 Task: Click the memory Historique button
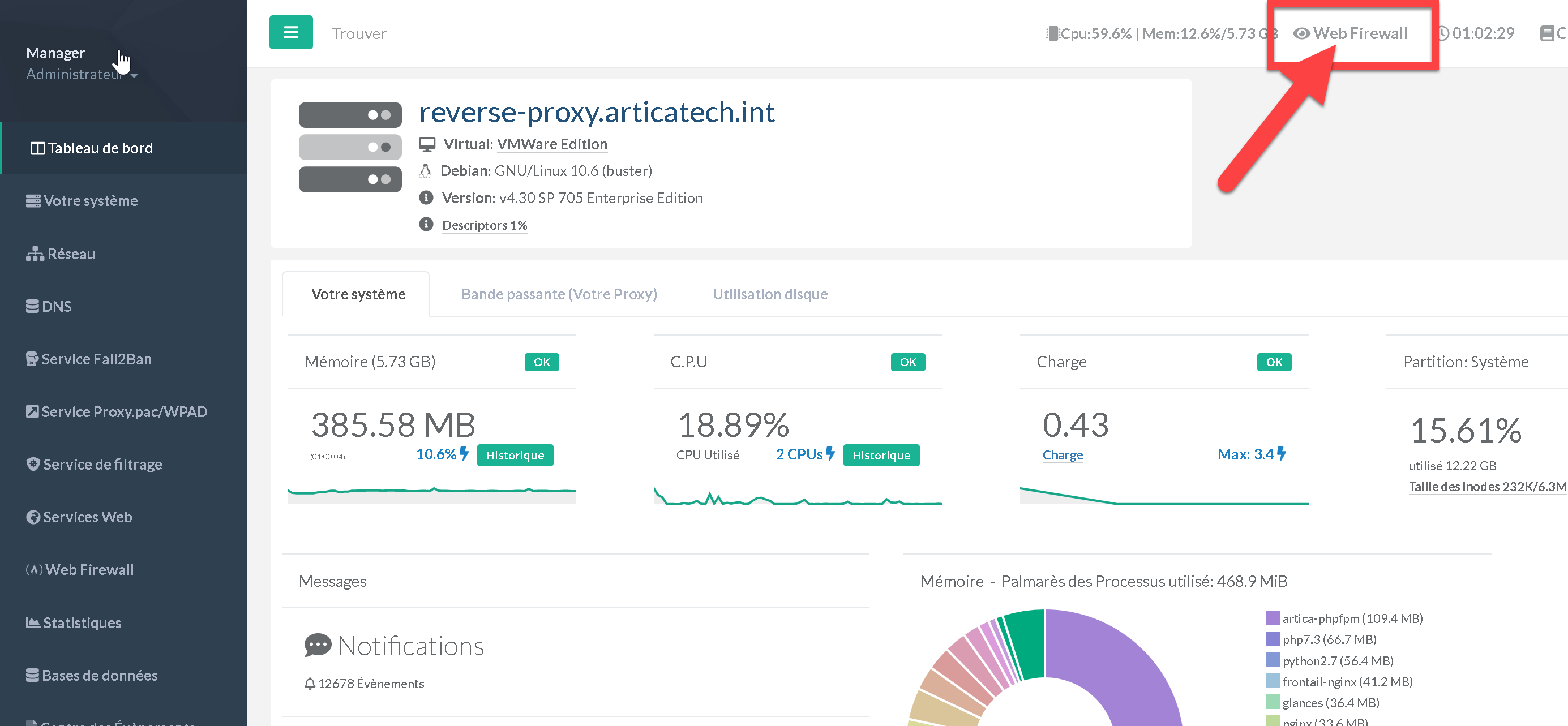click(x=515, y=455)
